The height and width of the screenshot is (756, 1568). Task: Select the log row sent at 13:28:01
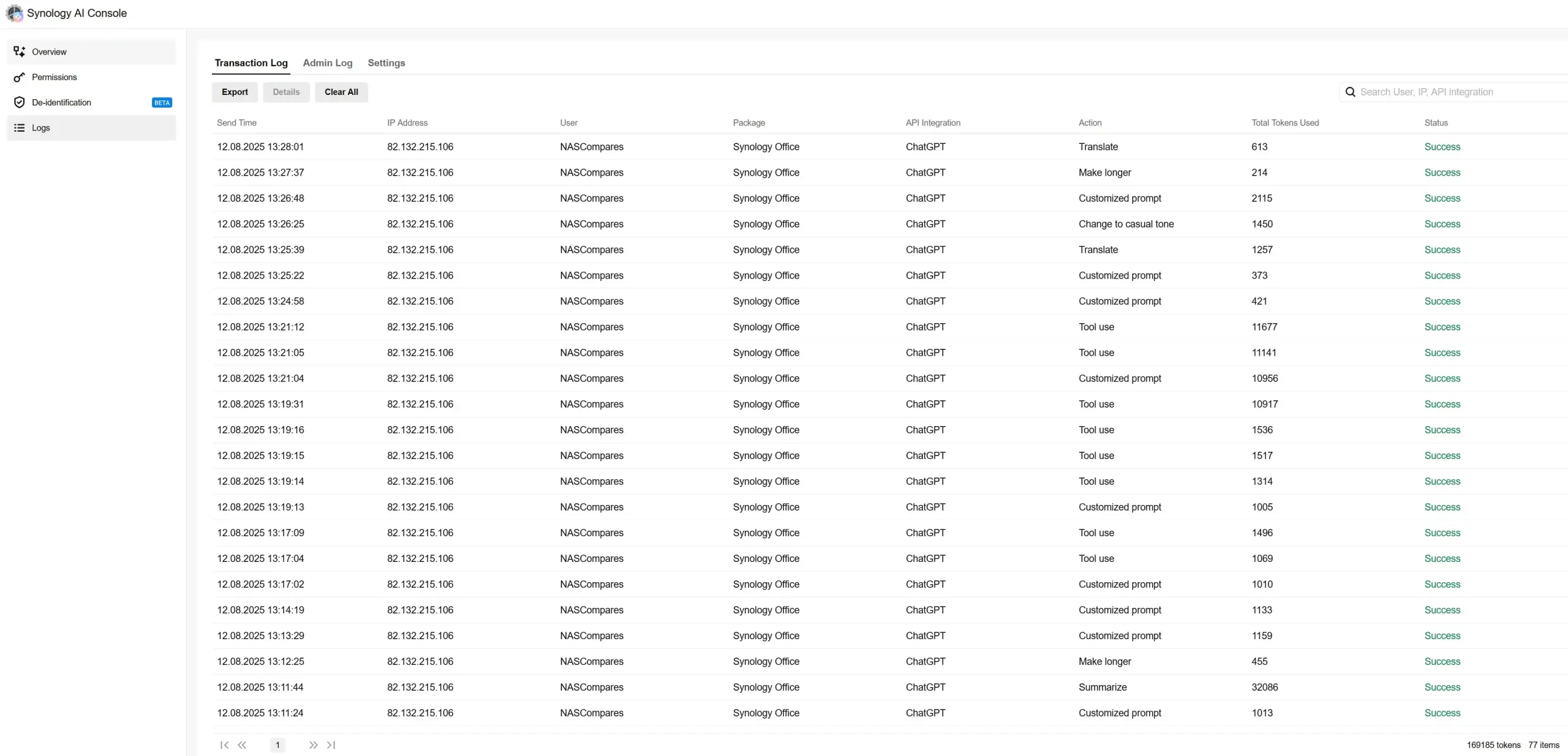(890, 147)
